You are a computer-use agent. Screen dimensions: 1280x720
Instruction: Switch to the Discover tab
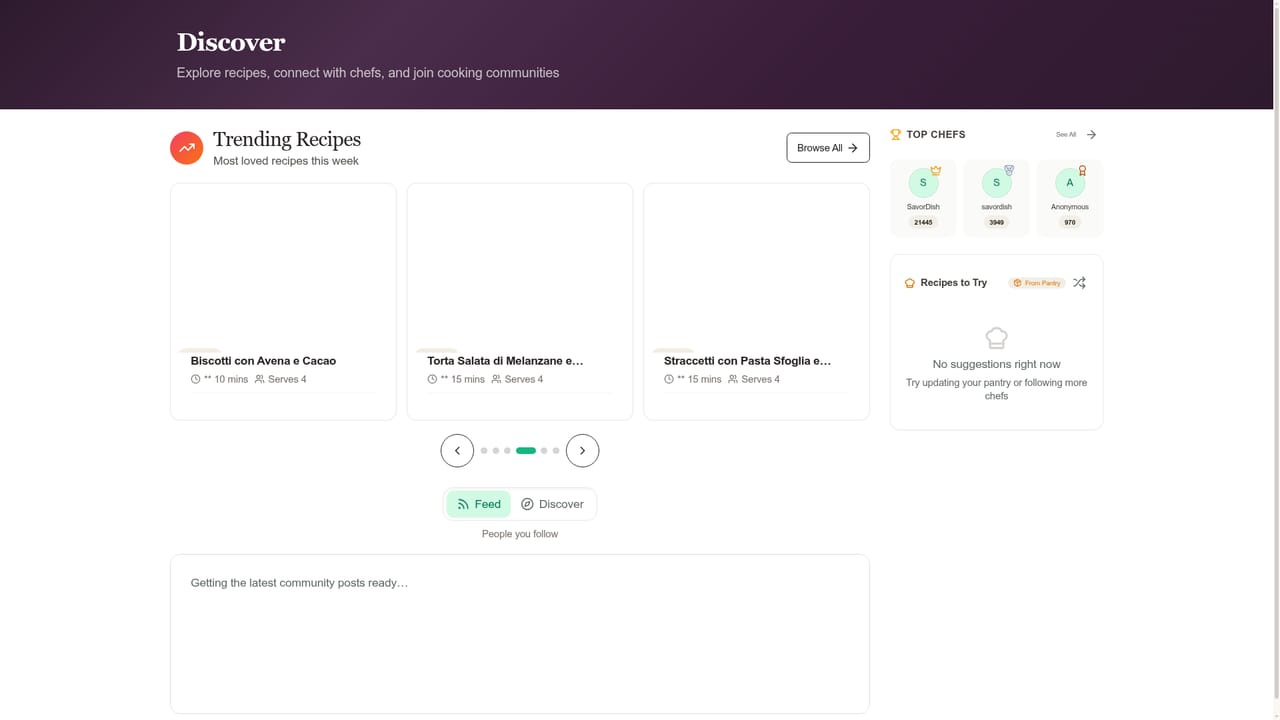tap(552, 504)
